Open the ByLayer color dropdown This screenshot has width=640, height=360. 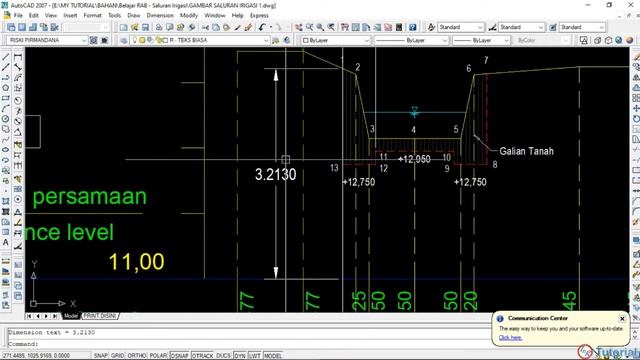tap(336, 40)
